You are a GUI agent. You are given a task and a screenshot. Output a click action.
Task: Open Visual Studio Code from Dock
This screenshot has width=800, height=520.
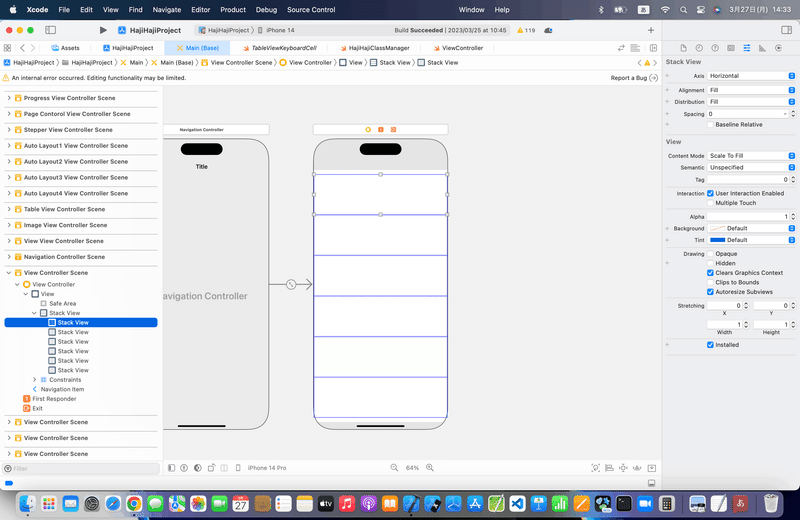click(x=517, y=504)
